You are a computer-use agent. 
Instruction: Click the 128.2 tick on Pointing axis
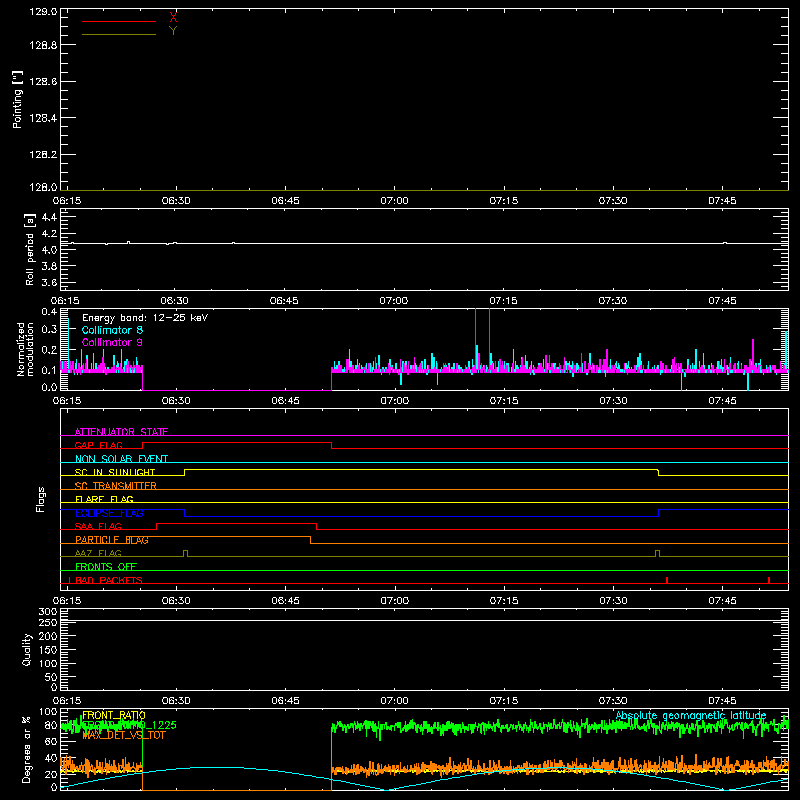[x=43, y=155]
